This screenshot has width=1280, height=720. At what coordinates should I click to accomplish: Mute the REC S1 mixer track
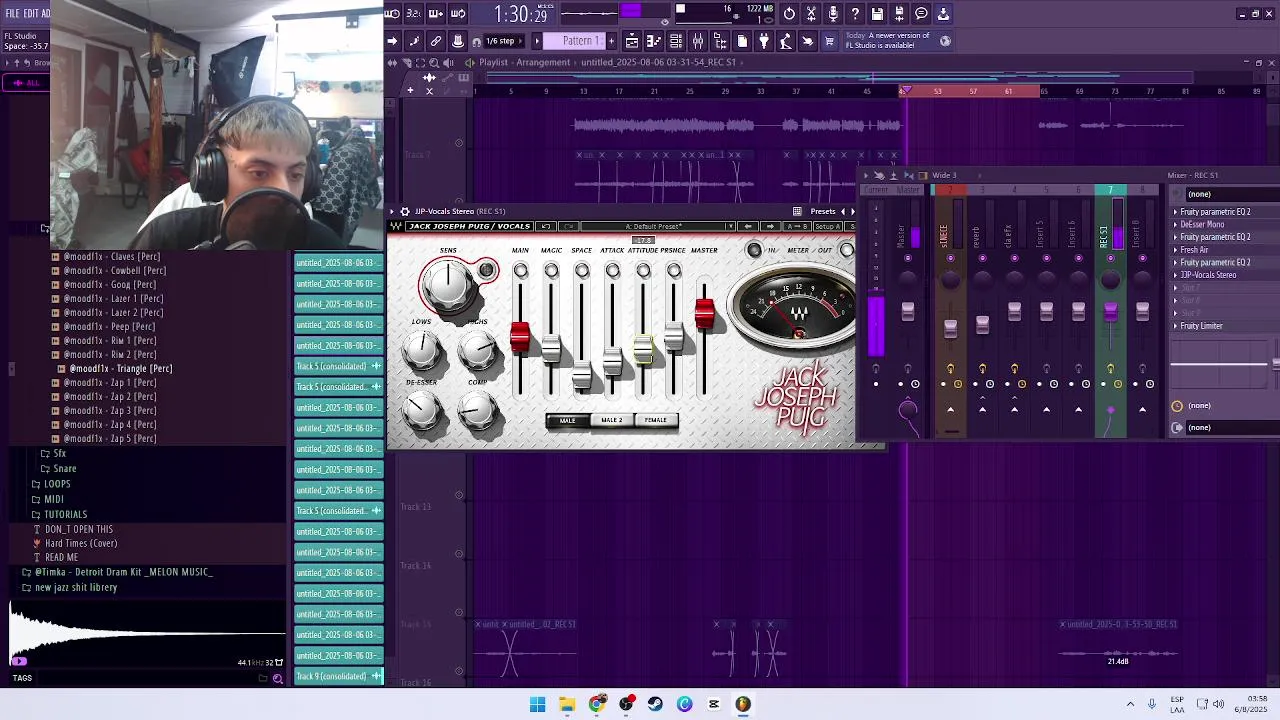click(x=1110, y=258)
